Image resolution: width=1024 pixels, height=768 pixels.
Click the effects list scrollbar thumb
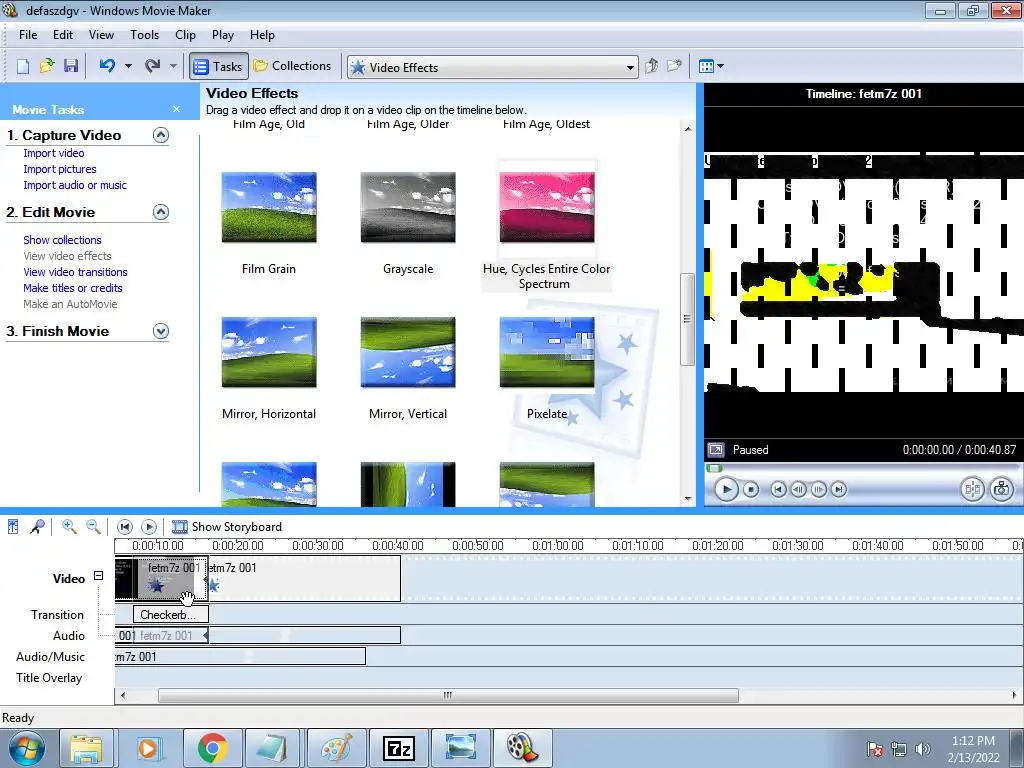[687, 319]
